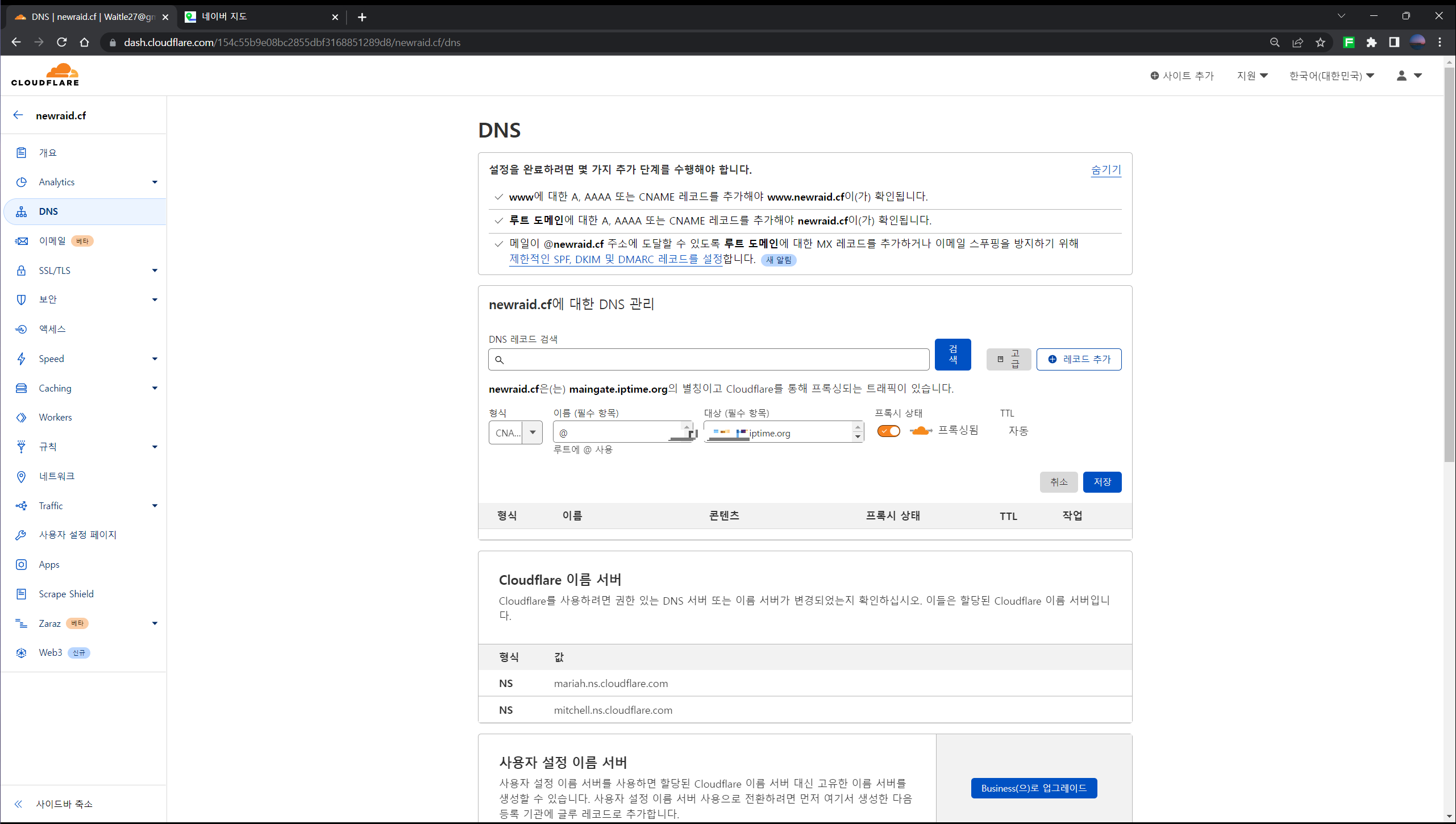Viewport: 1456px width, 824px height.
Task: Click the 네트워크 location pin icon
Action: [21, 476]
